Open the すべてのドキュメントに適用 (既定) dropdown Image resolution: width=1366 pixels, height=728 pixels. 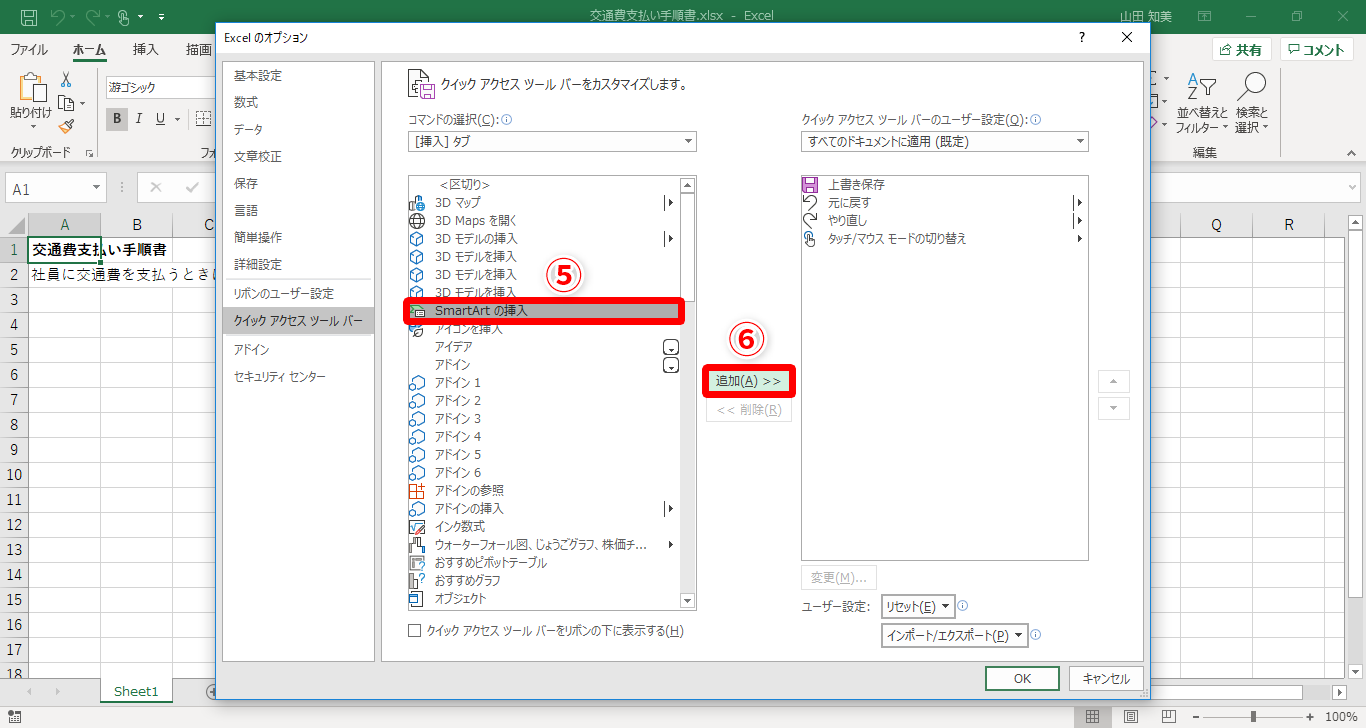(945, 142)
